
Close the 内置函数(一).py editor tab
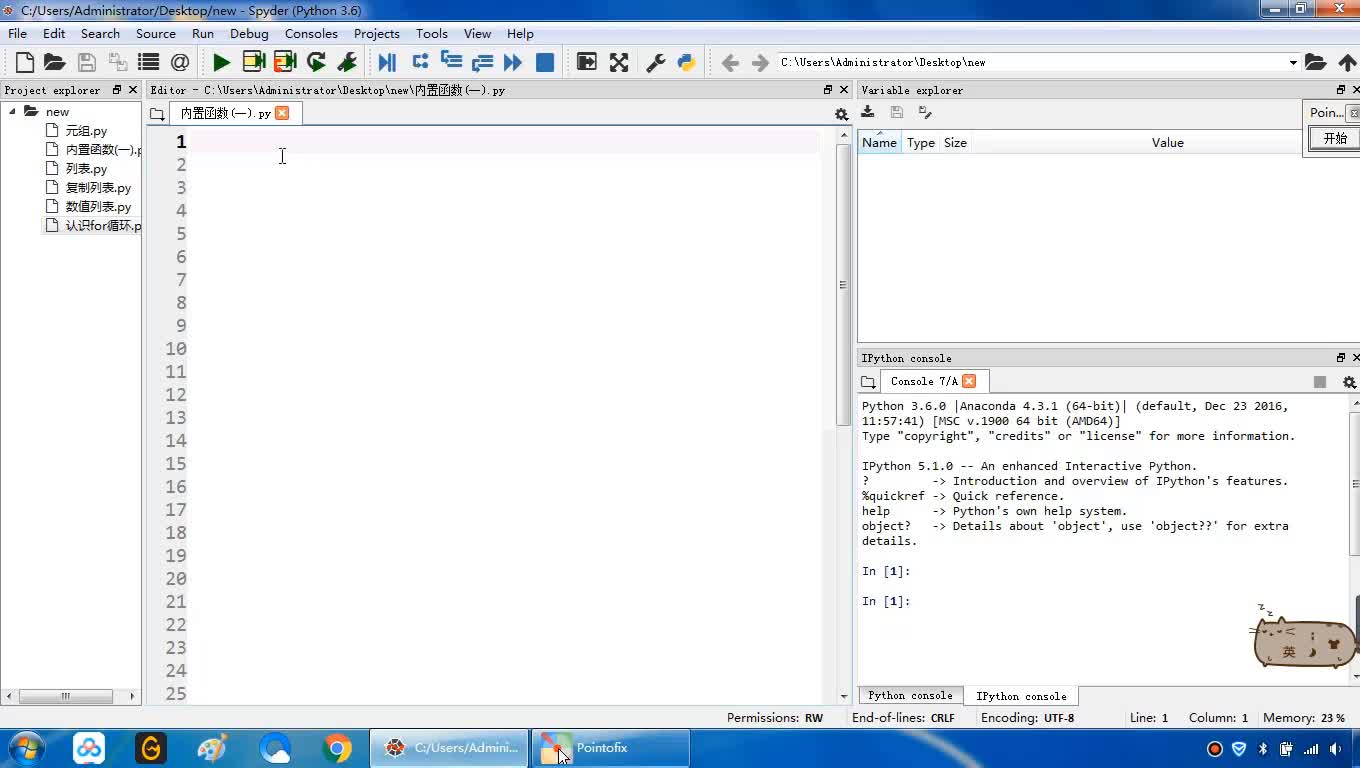282,113
